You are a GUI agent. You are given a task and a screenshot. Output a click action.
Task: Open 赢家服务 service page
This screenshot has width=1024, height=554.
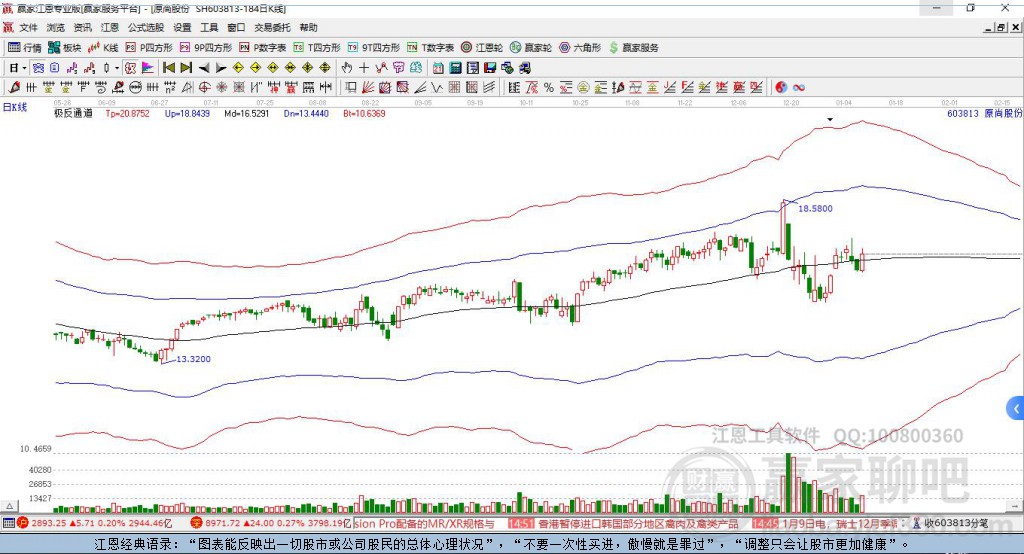(634, 48)
